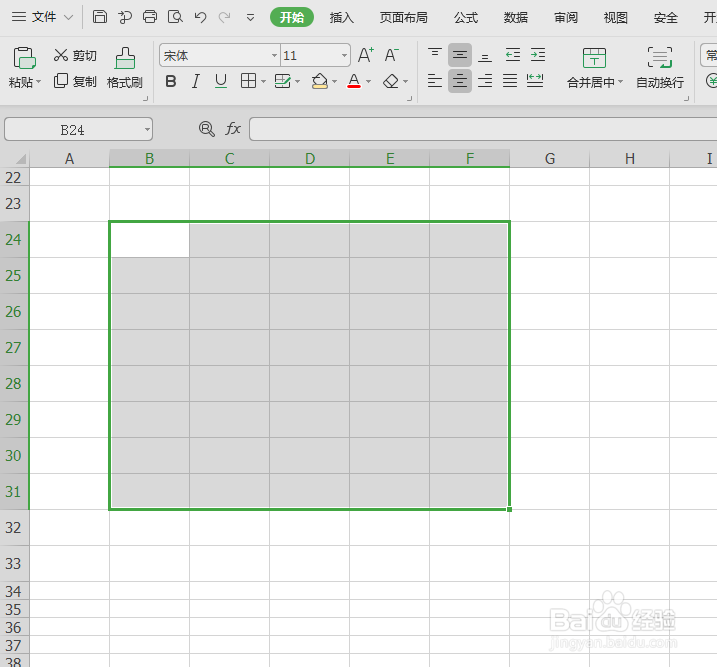Viewport: 717px width, 667px height.
Task: Click the fx insert function icon
Action: tap(233, 129)
